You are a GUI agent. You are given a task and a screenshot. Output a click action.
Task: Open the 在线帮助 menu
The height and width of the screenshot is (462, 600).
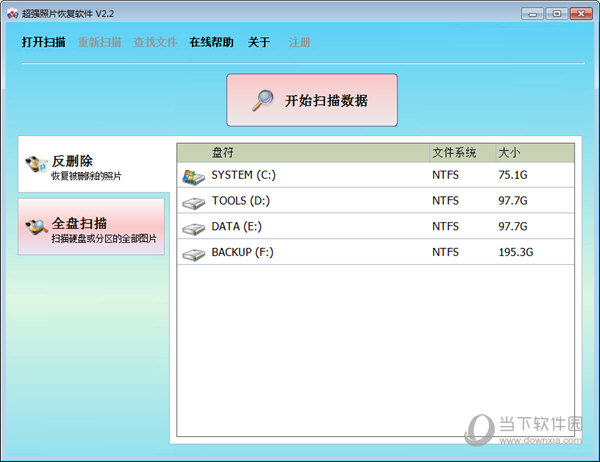[x=211, y=42]
